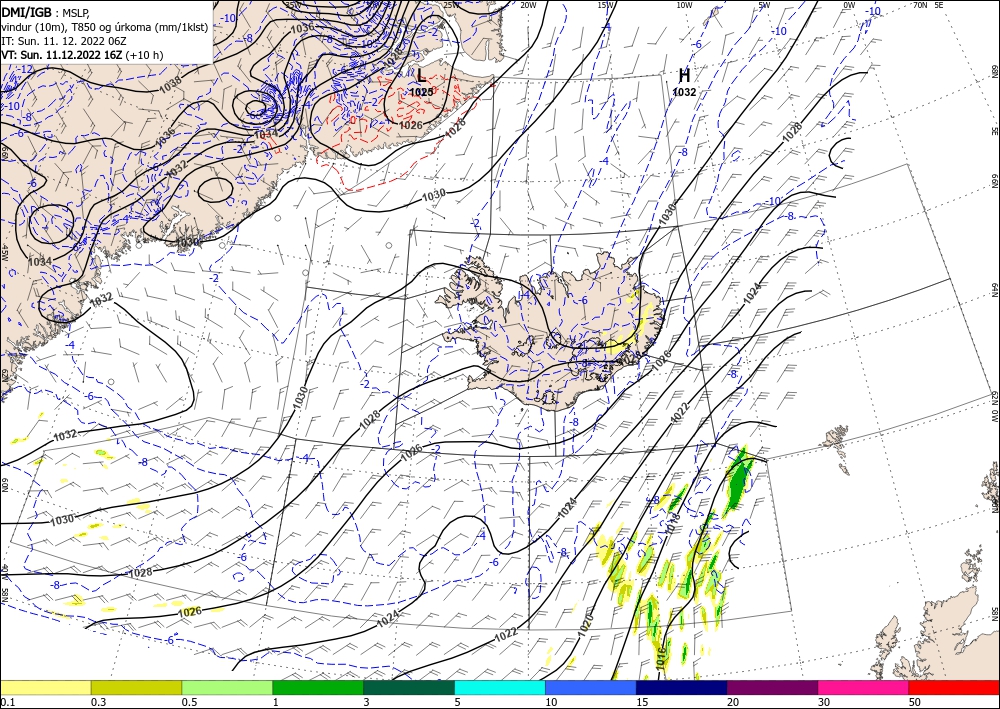Image resolution: width=1000 pixels, height=709 pixels.
Task: Click the blue legend swatch starting at 10
Action: click(x=591, y=687)
